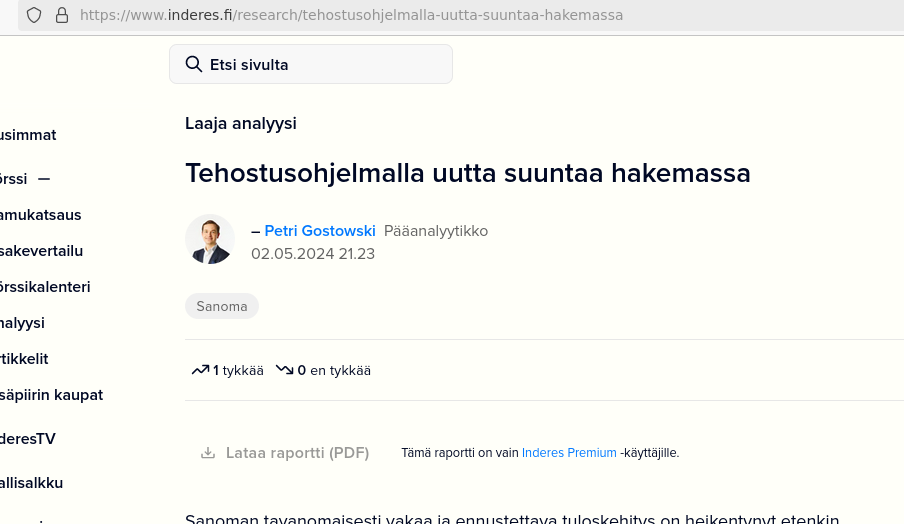Click the upward trend like icon
904x524 pixels.
pos(200,370)
